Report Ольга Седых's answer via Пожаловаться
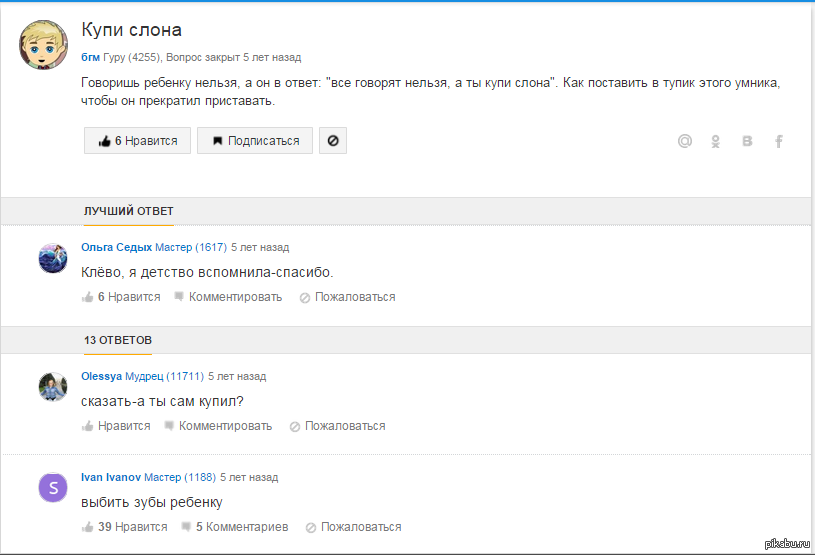This screenshot has height=555, width=815. (348, 297)
